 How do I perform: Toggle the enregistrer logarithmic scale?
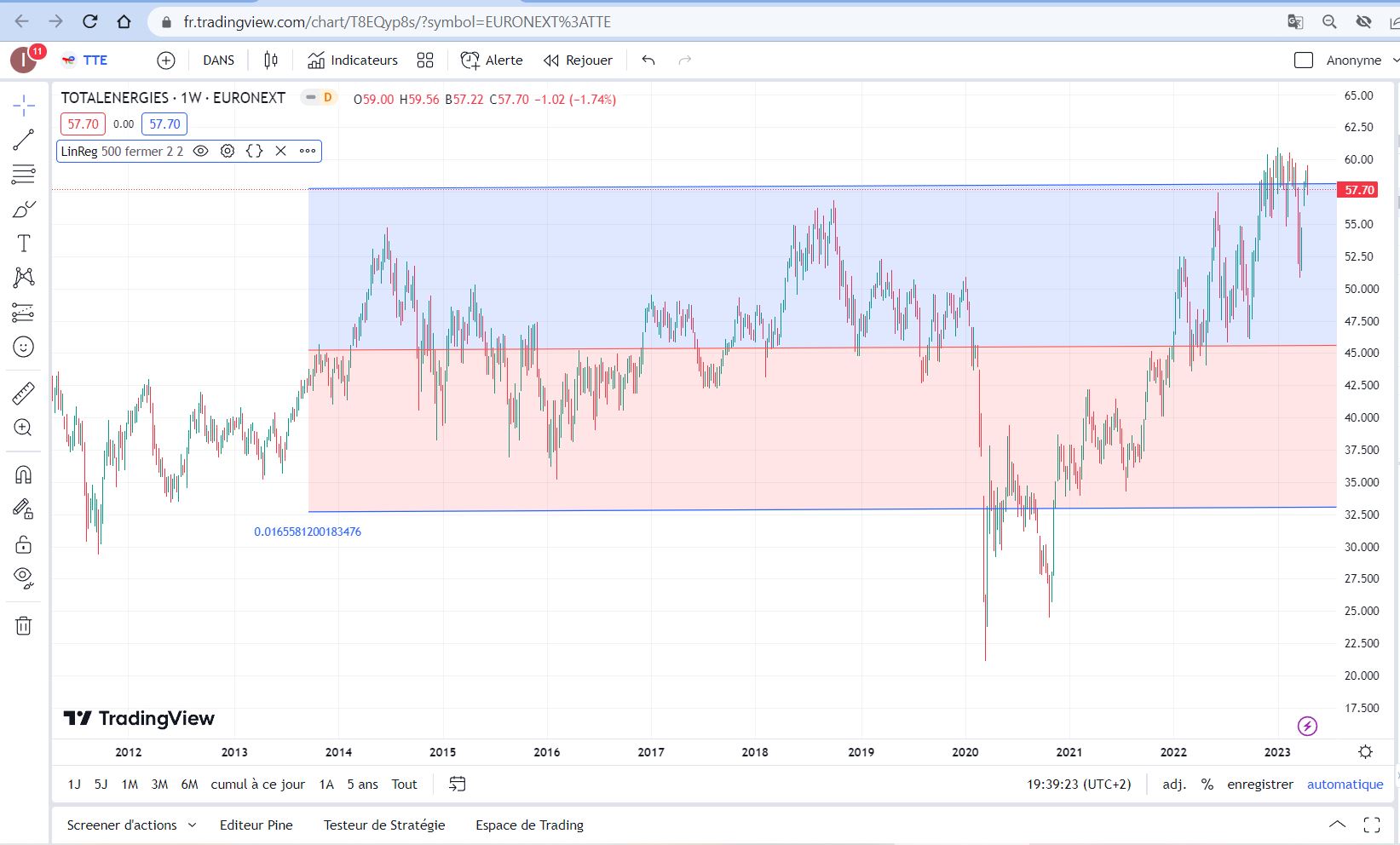click(x=1260, y=785)
